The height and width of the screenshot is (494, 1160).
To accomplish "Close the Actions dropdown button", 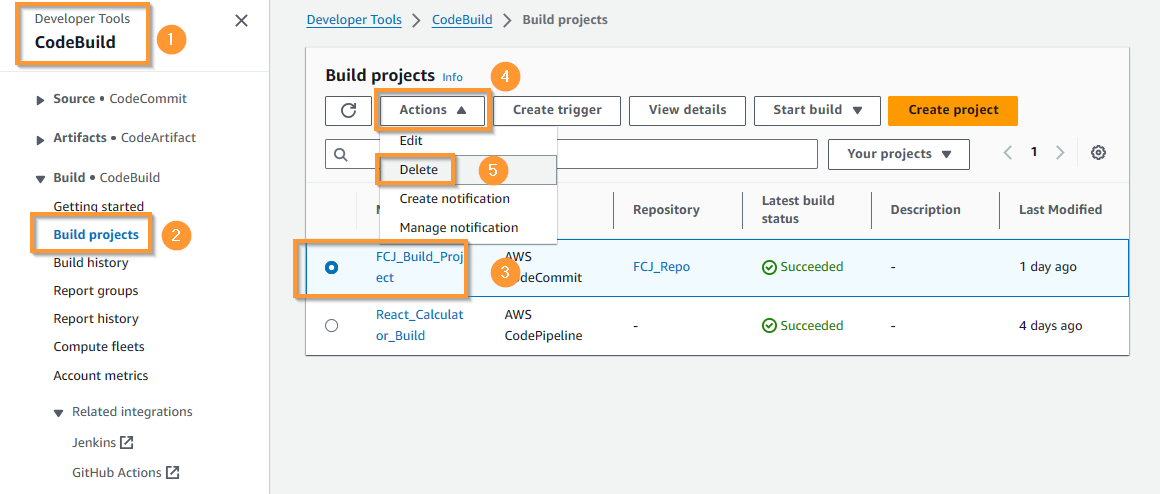I will point(433,110).
